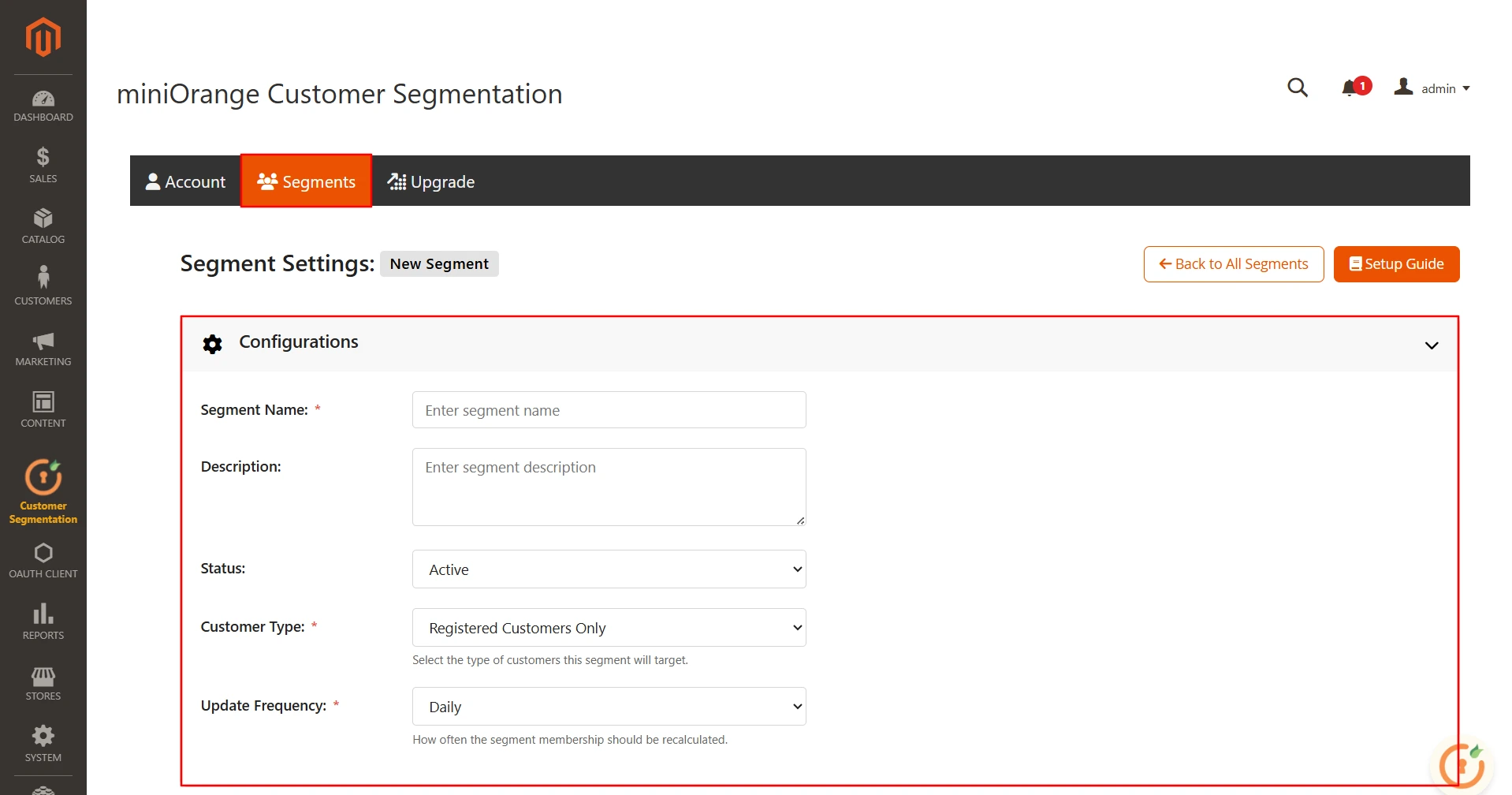Viewport: 1512px width, 795px height.
Task: Click inside the Segment Name field
Action: tap(608, 409)
